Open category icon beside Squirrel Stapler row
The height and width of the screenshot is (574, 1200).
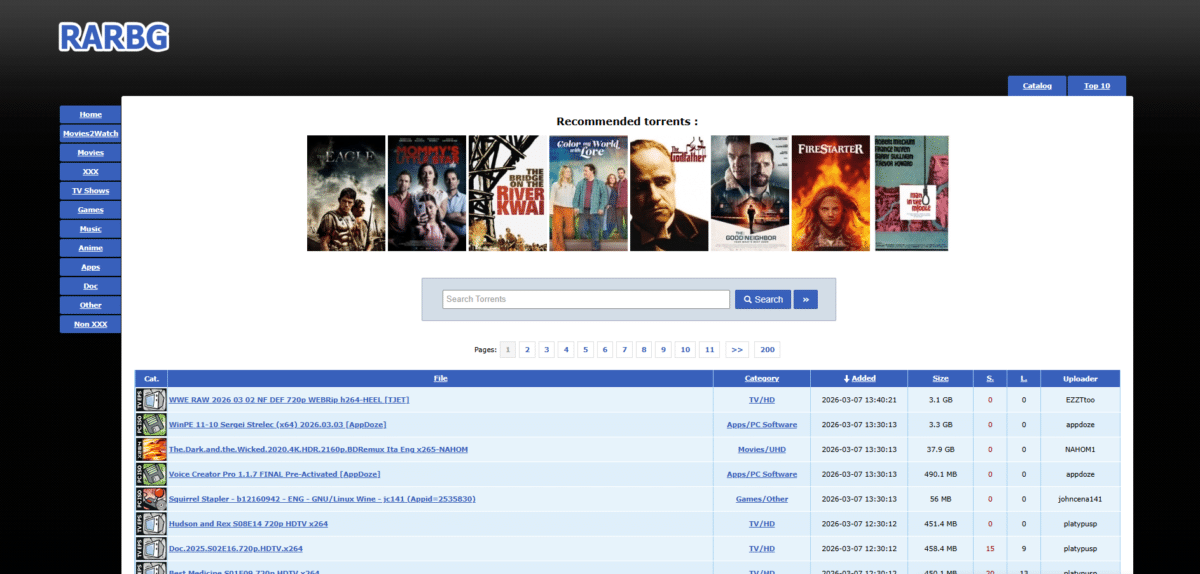coord(151,498)
